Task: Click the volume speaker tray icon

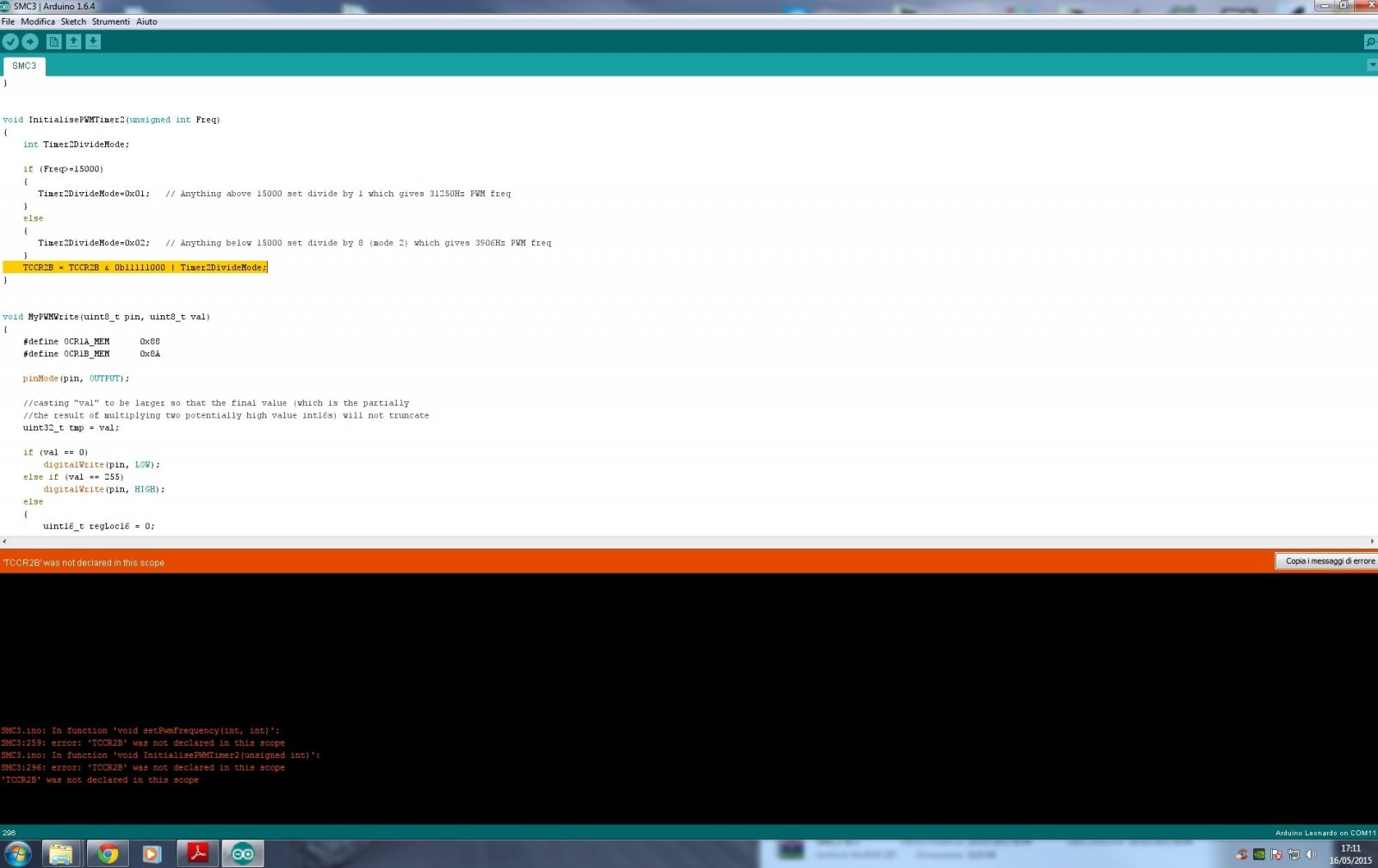Action: click(1311, 854)
